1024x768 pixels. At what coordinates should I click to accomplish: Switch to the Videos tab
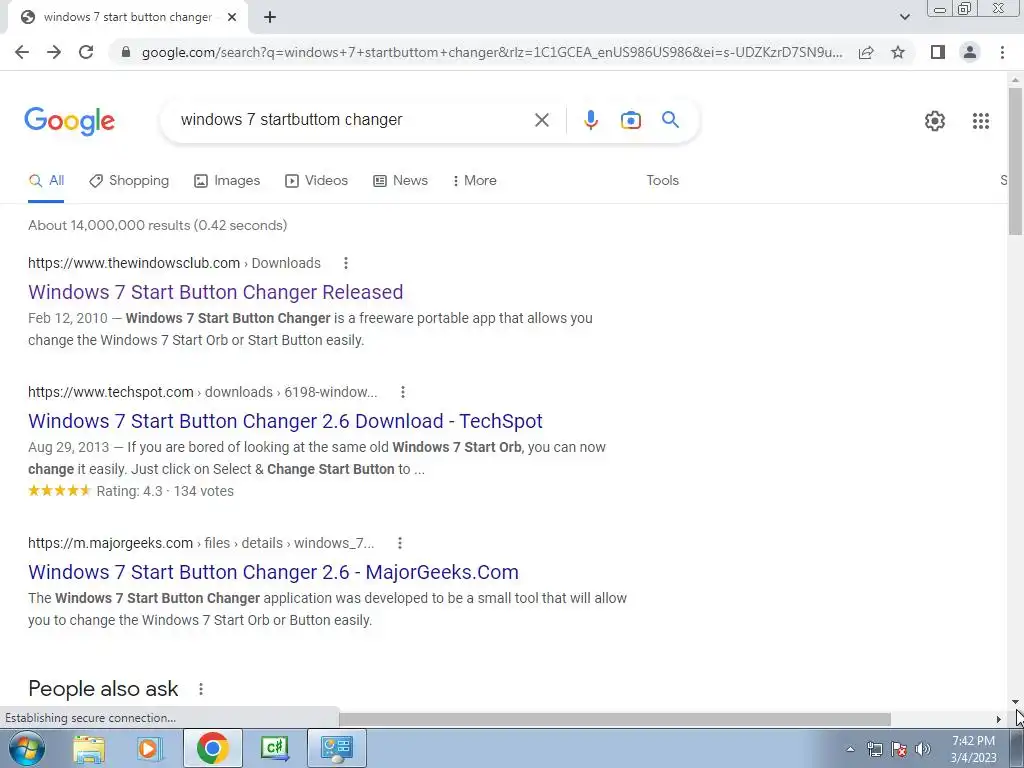point(317,181)
